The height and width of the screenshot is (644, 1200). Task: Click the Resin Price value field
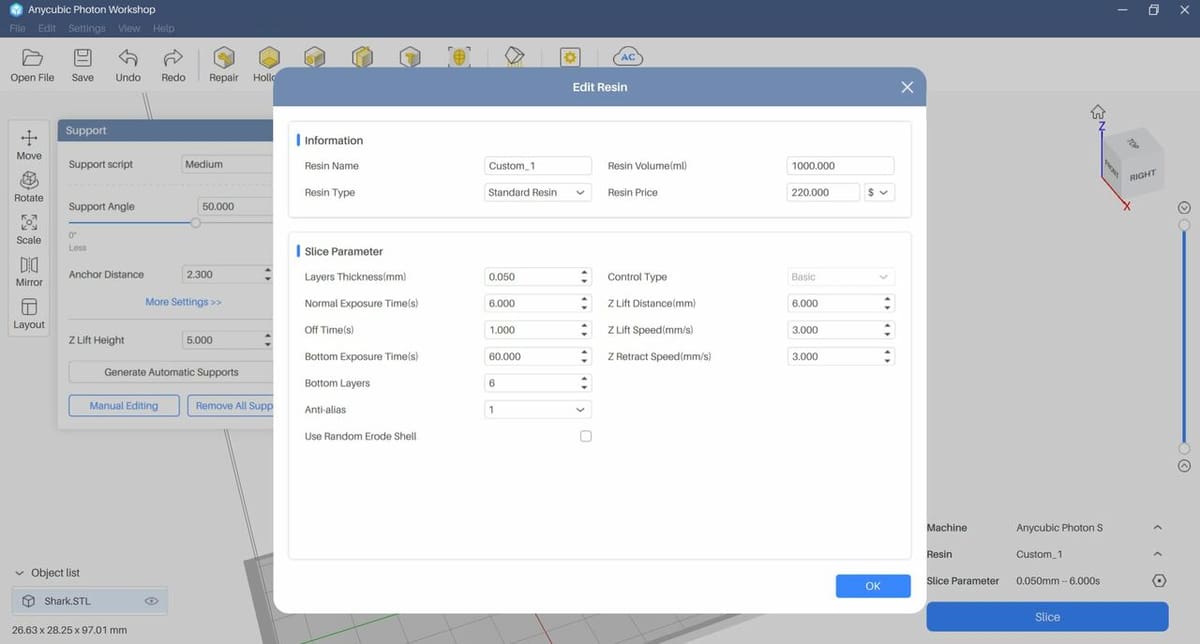coord(824,192)
